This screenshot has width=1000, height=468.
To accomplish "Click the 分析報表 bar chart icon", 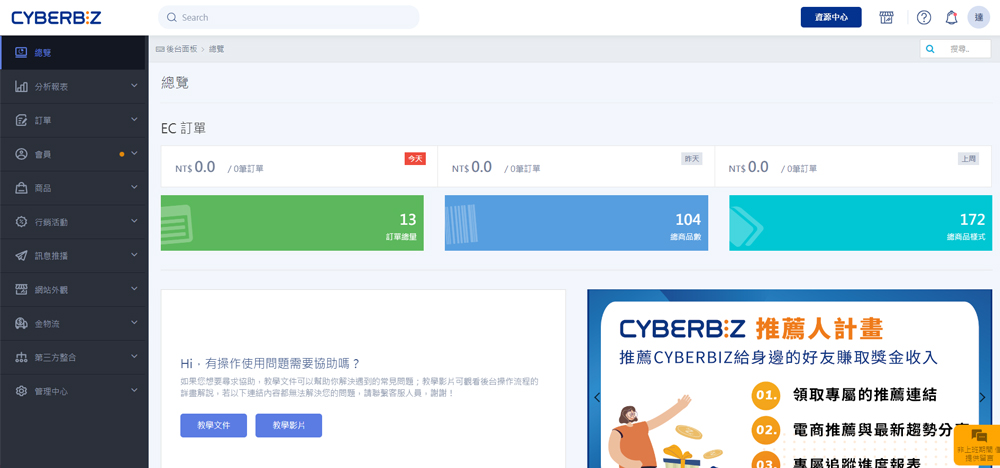I will pos(21,86).
